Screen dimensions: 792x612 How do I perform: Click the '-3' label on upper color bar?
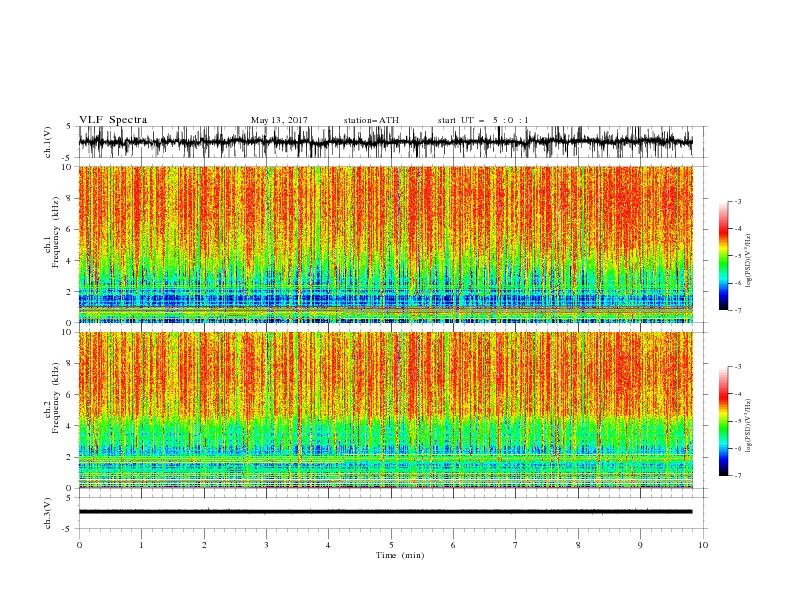[x=737, y=201]
